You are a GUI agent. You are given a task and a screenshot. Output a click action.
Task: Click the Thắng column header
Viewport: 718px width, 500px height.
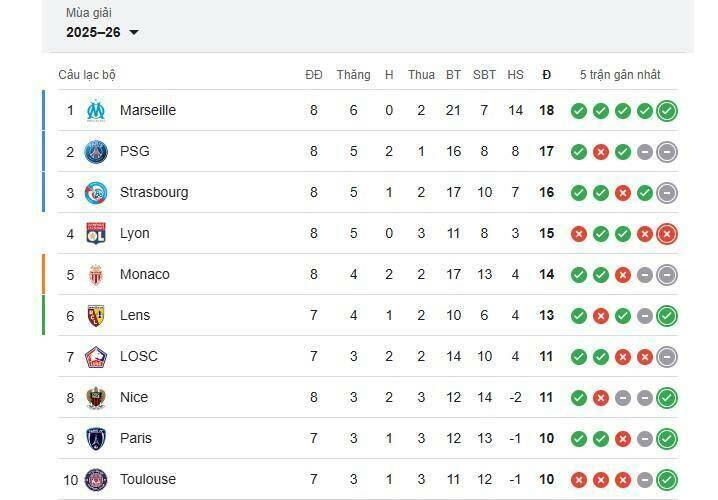coord(353,75)
